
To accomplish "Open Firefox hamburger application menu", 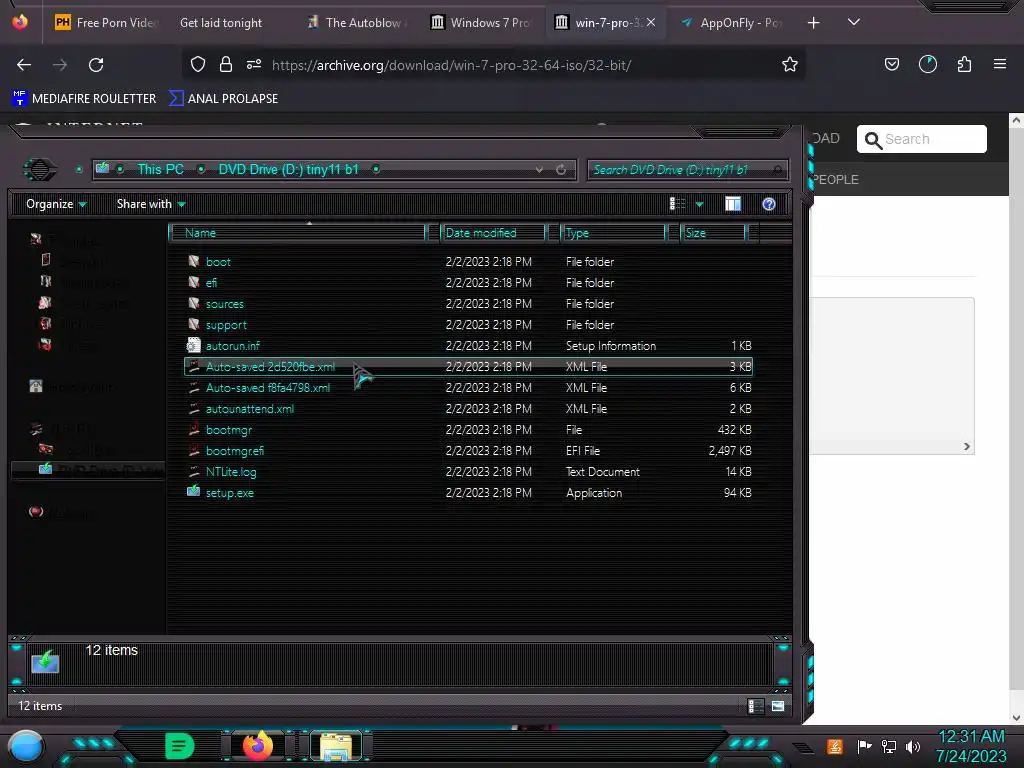I will (999, 64).
